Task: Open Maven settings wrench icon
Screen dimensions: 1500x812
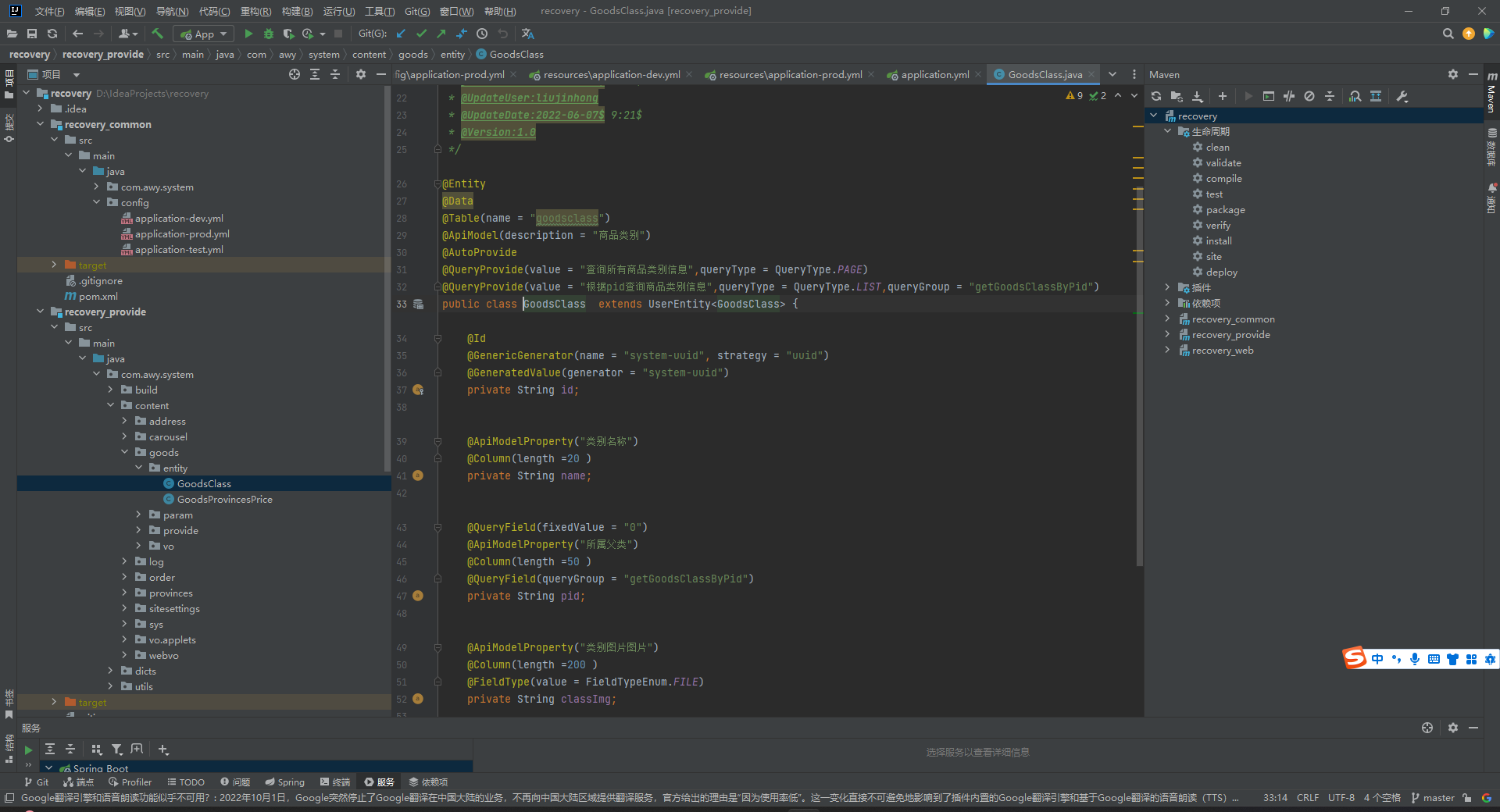Action: (1402, 96)
